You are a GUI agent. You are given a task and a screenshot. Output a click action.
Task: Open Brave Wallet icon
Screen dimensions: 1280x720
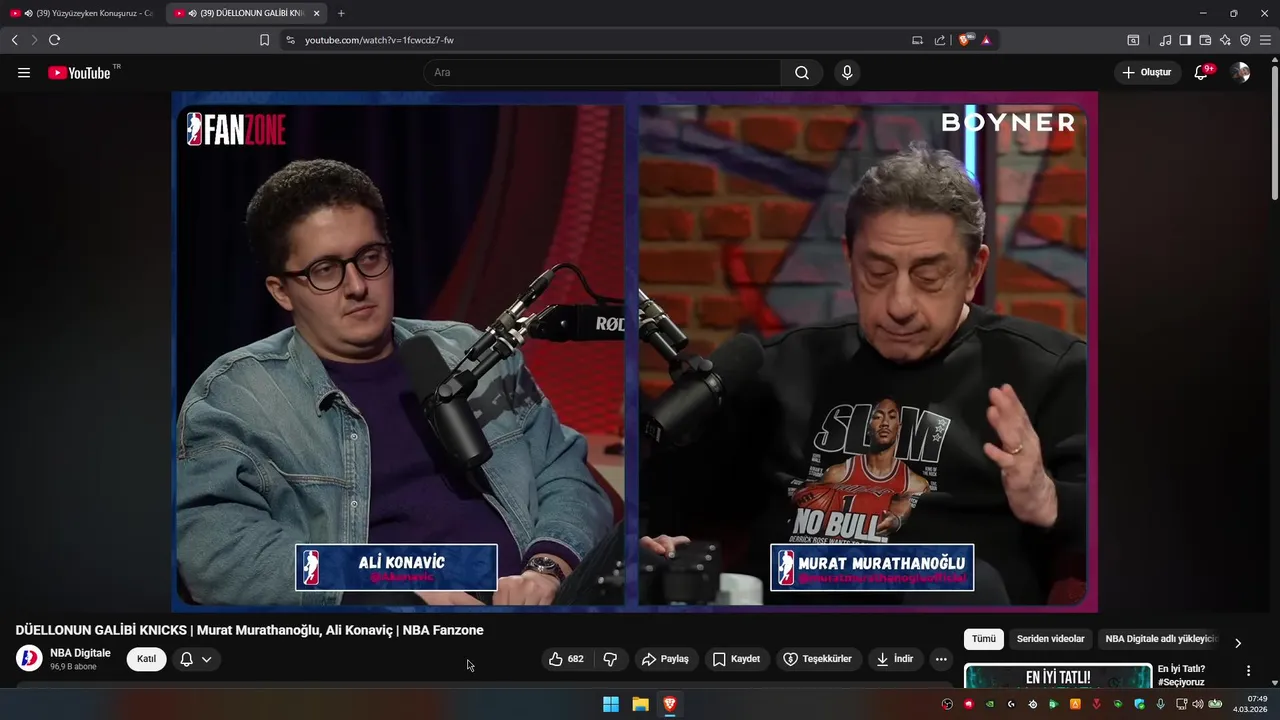pos(1205,40)
